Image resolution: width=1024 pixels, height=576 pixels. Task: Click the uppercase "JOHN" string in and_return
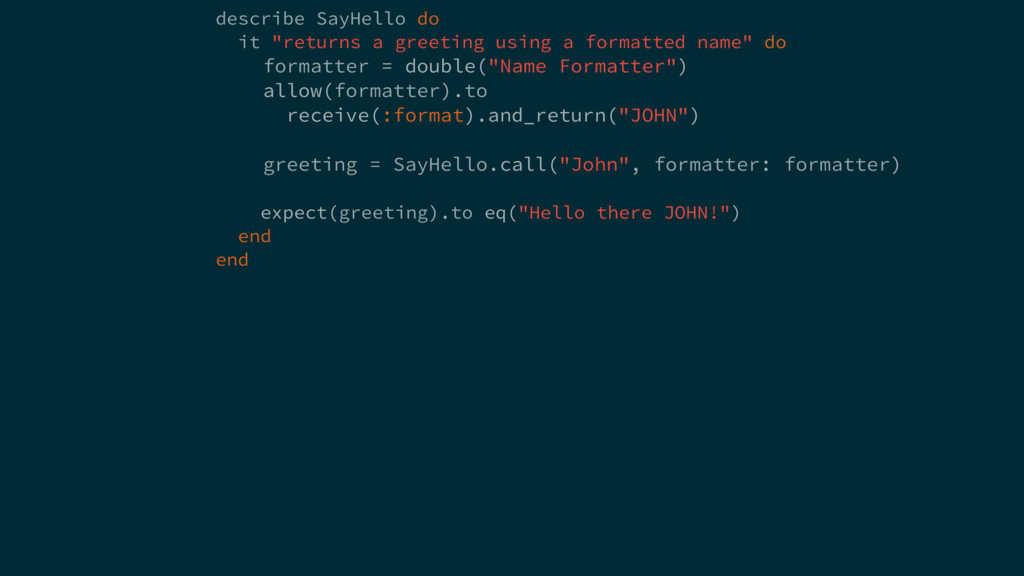[653, 116]
